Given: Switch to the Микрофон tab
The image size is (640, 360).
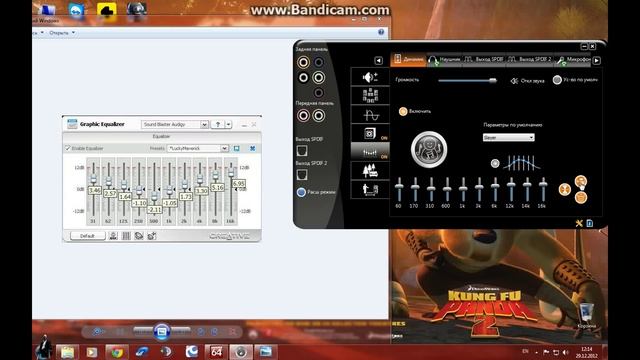Looking at the screenshot, I should click(x=573, y=60).
